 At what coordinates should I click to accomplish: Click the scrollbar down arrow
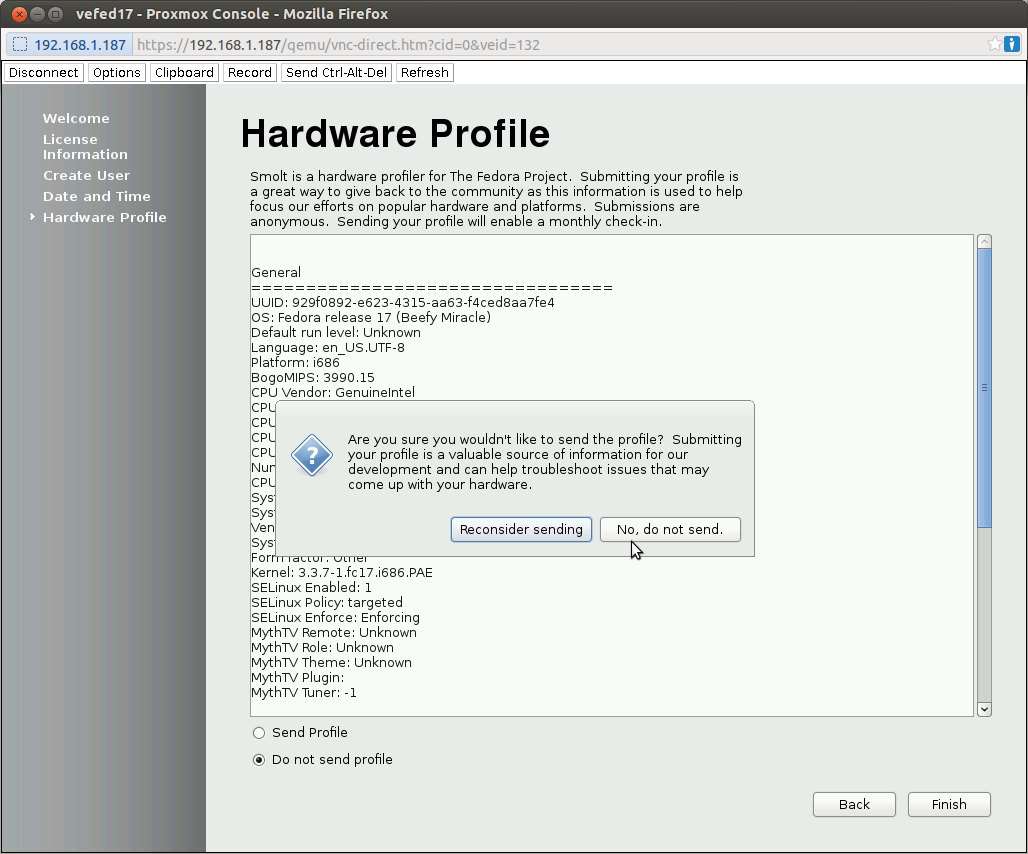click(x=983, y=709)
